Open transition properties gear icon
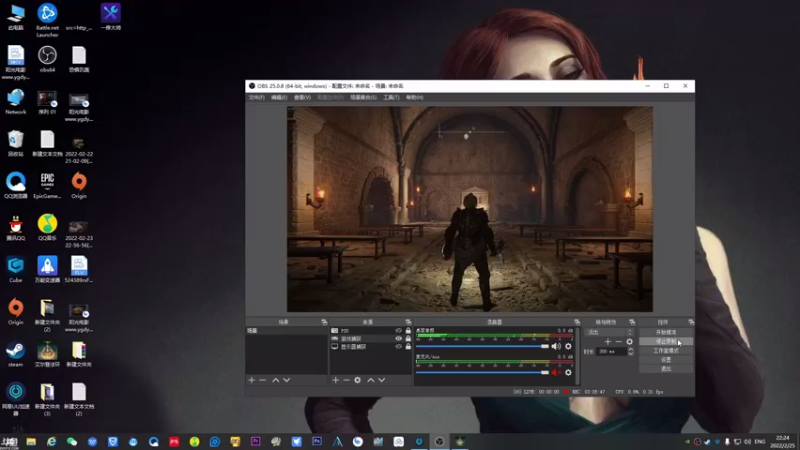800x450 pixels. point(630,342)
